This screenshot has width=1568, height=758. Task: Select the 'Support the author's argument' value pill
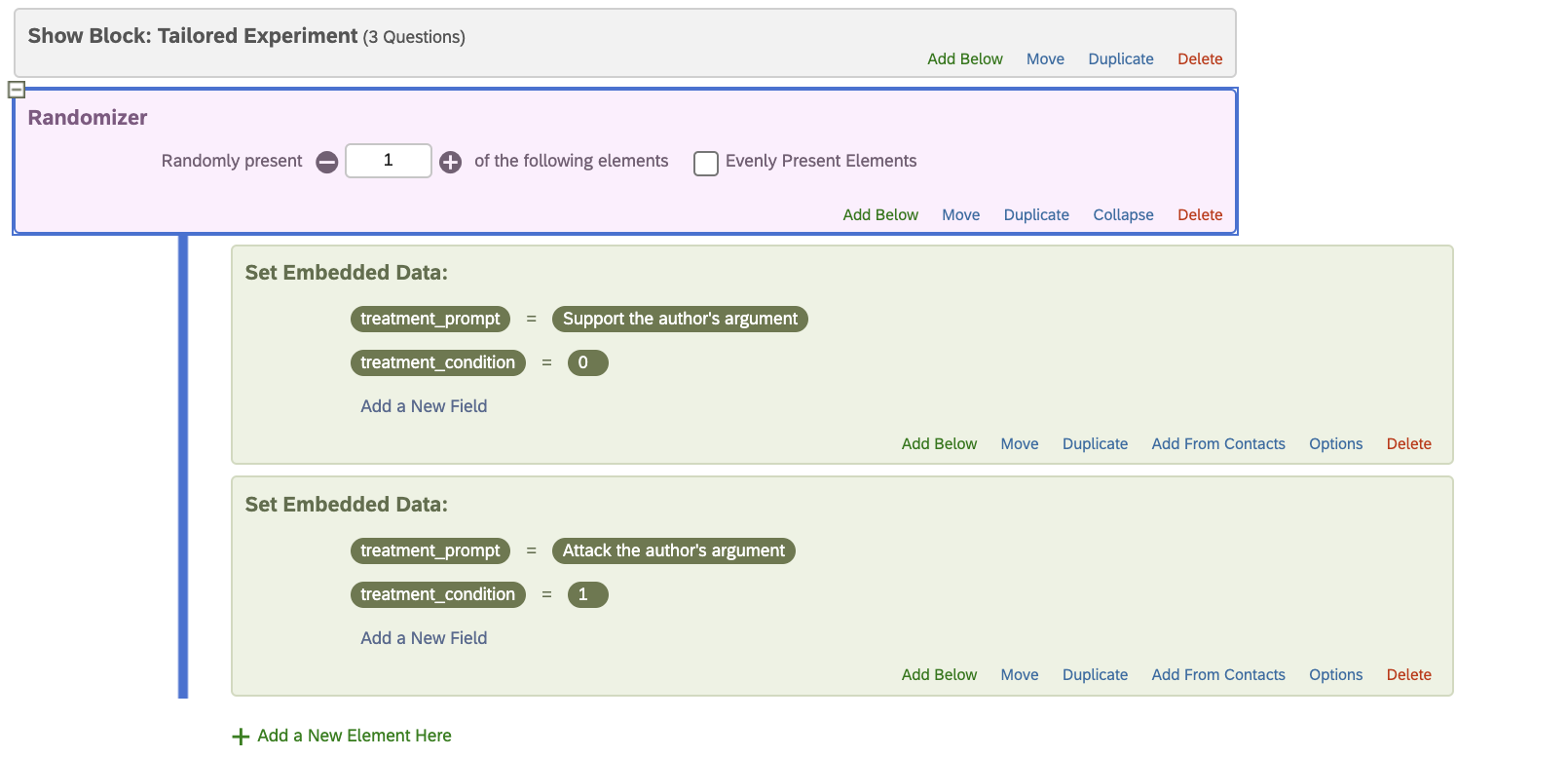pos(680,320)
